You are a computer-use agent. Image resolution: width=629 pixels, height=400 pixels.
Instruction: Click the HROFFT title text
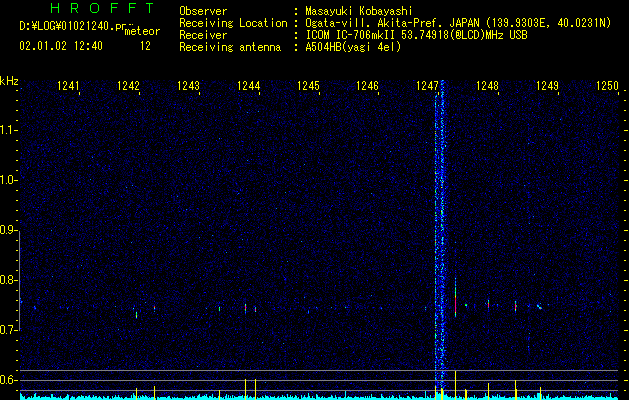click(102, 8)
